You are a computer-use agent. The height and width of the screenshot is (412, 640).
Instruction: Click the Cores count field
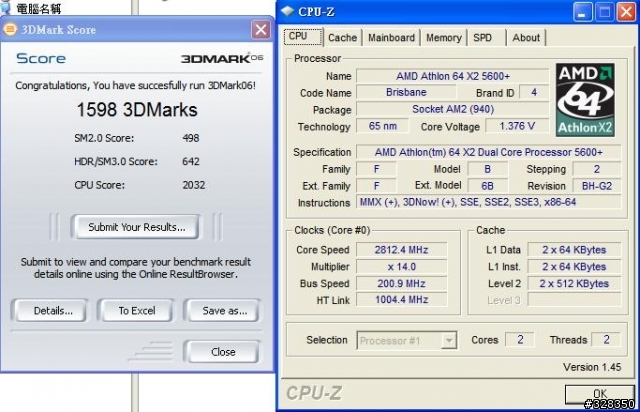tap(520, 340)
